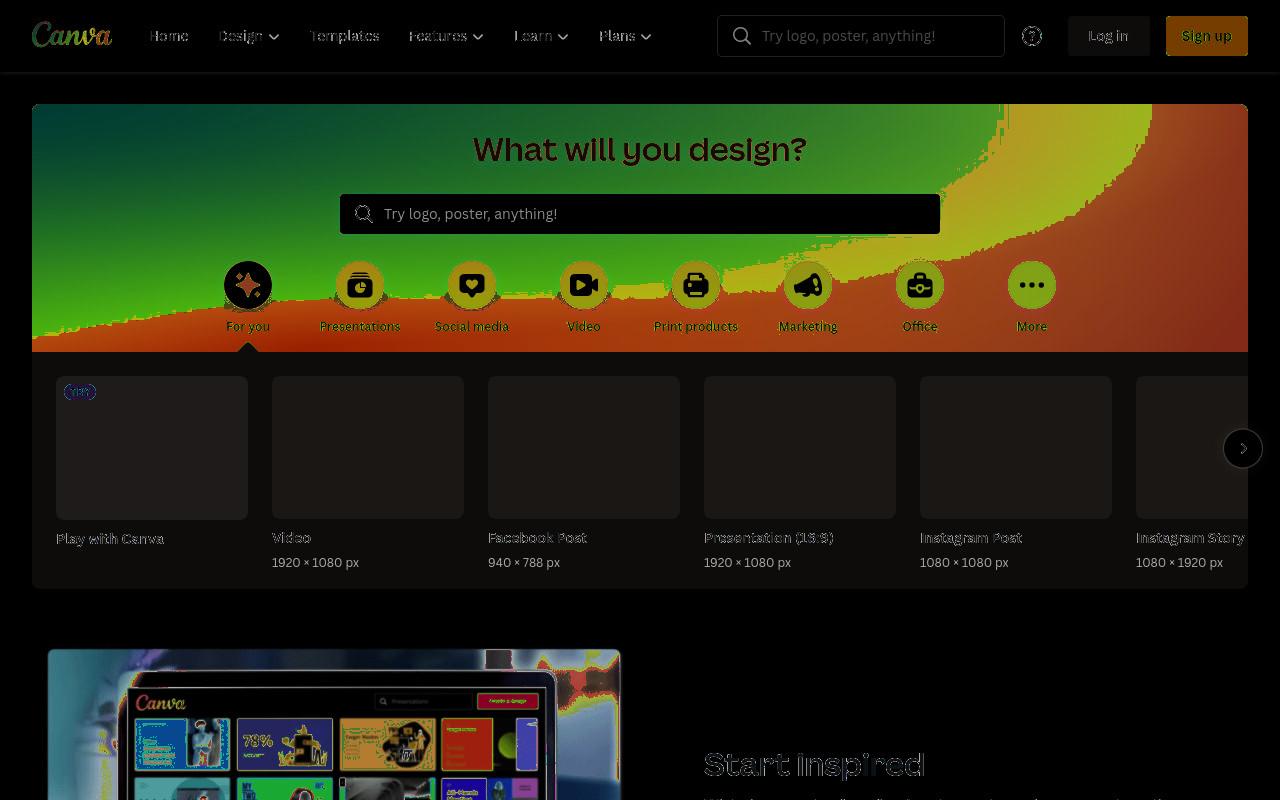Expand the Features dropdown chevron
Viewport: 1280px width, 800px height.
click(x=478, y=37)
